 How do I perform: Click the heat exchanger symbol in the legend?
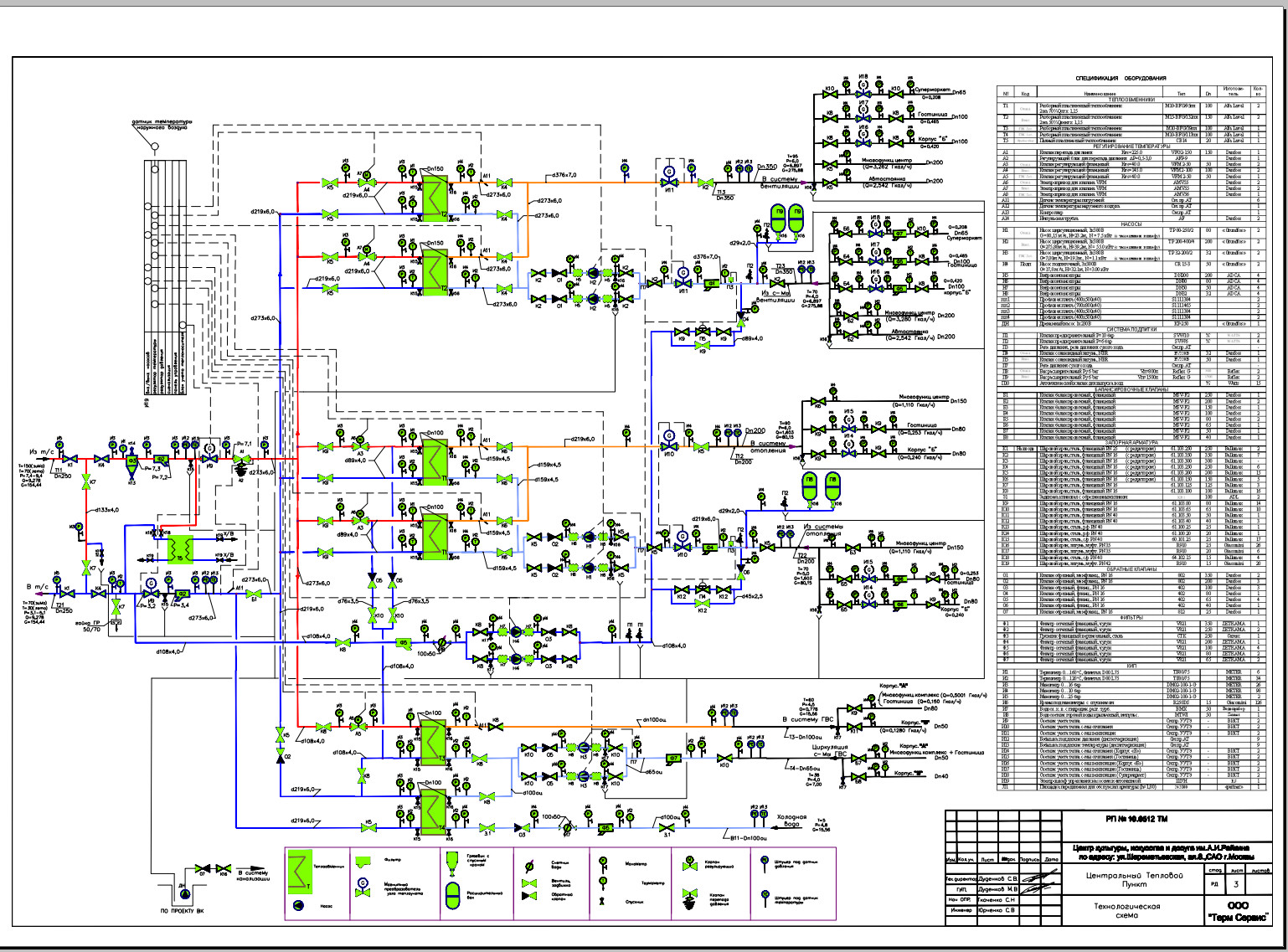[298, 871]
